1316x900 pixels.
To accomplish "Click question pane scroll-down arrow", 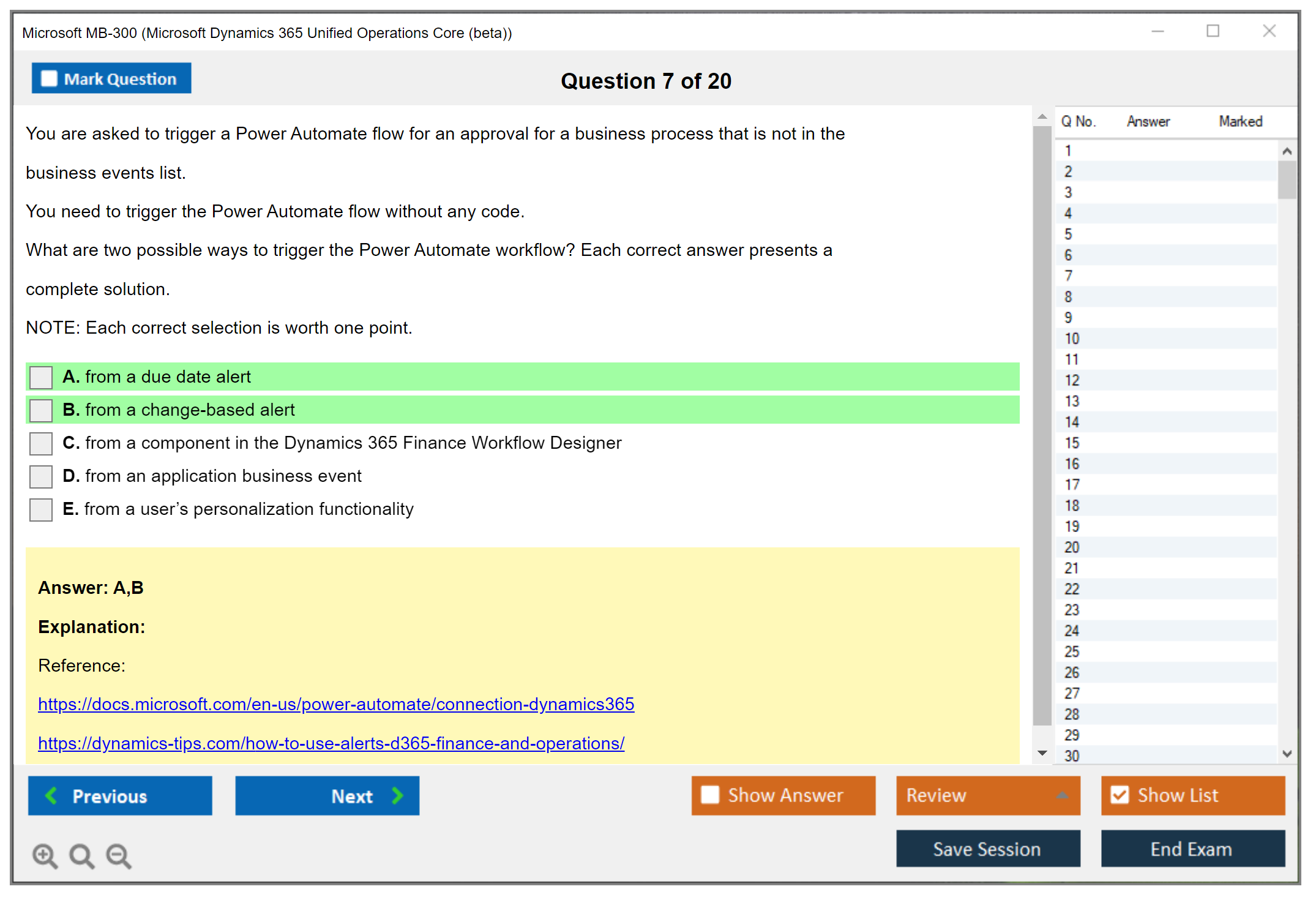I will point(1042,753).
